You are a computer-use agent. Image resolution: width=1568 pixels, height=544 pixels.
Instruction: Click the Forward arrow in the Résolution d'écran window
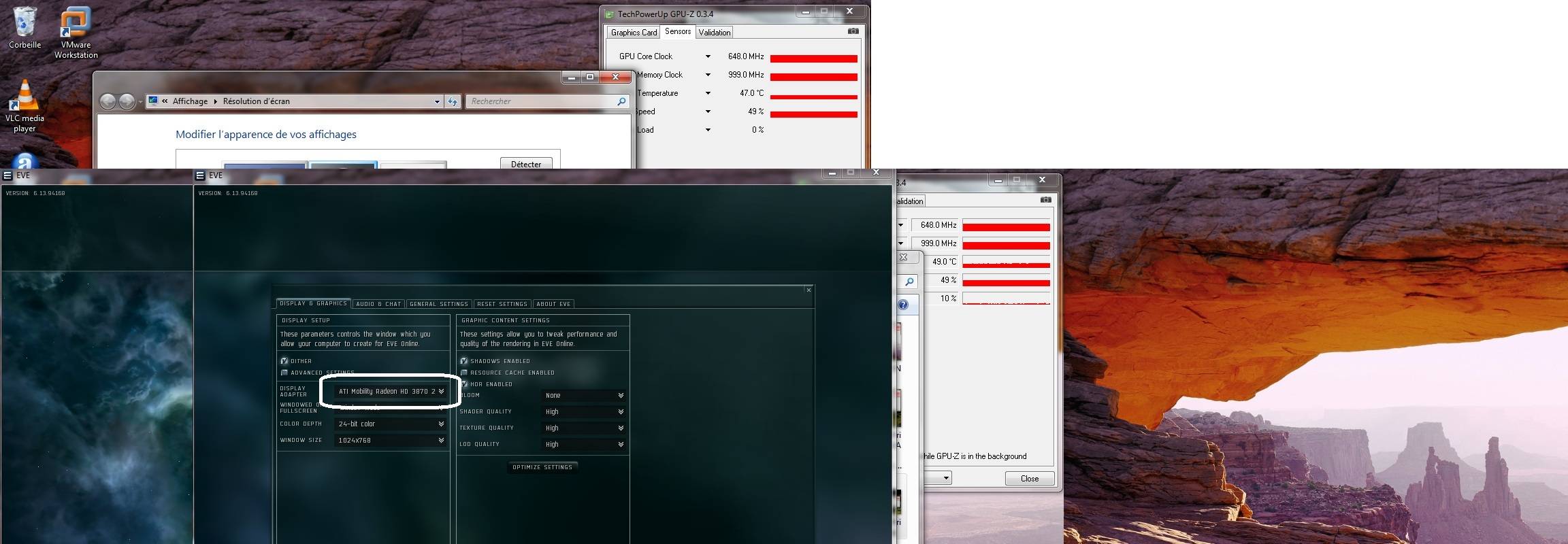pyautogui.click(x=127, y=101)
